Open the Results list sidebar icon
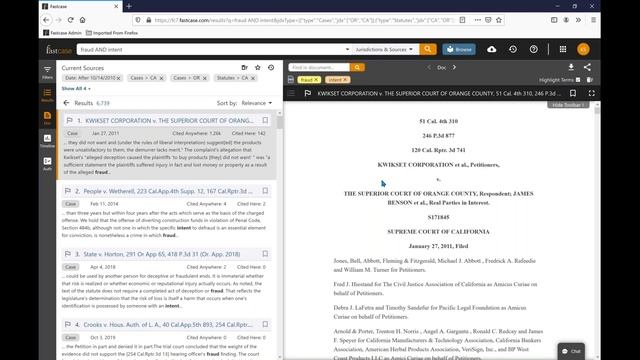Screen dimensions: 640x360 (x=47, y=95)
